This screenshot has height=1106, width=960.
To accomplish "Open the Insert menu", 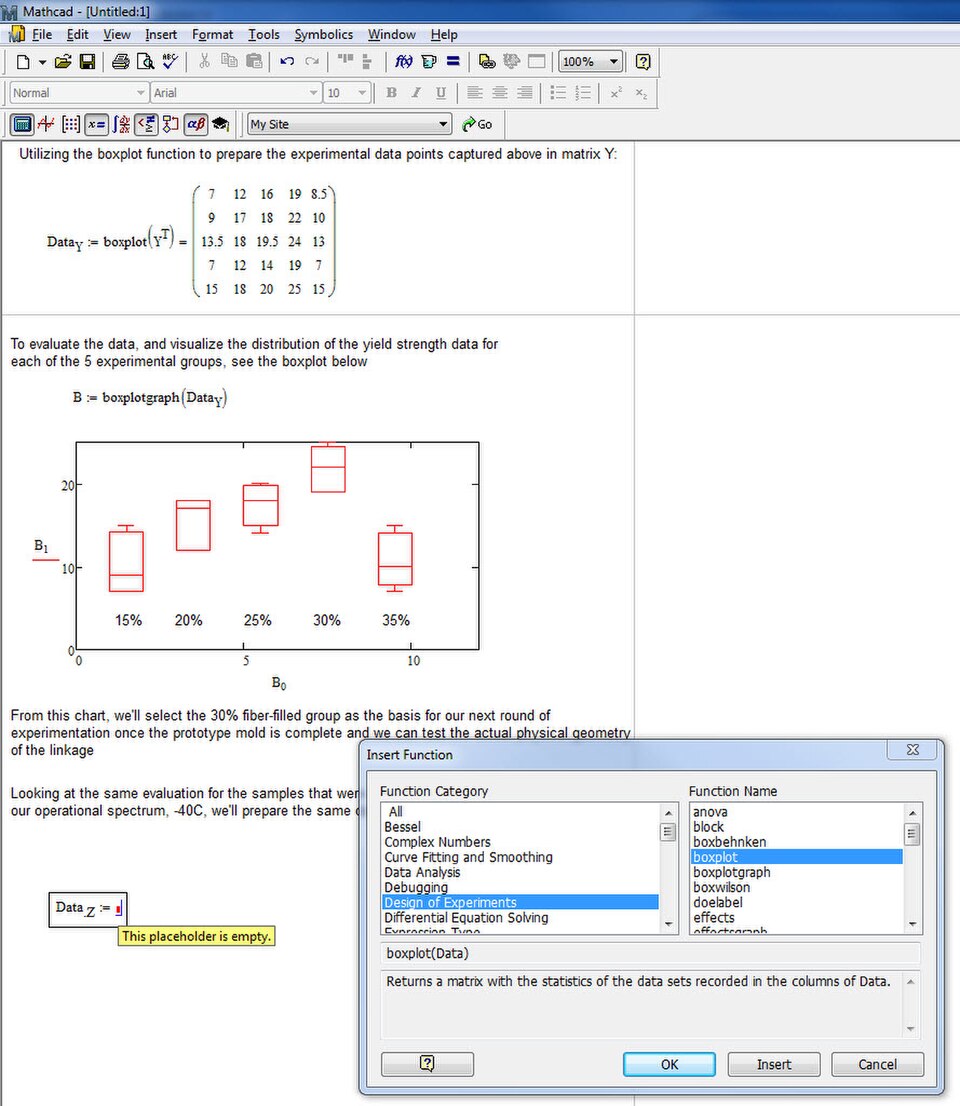I will coord(161,35).
